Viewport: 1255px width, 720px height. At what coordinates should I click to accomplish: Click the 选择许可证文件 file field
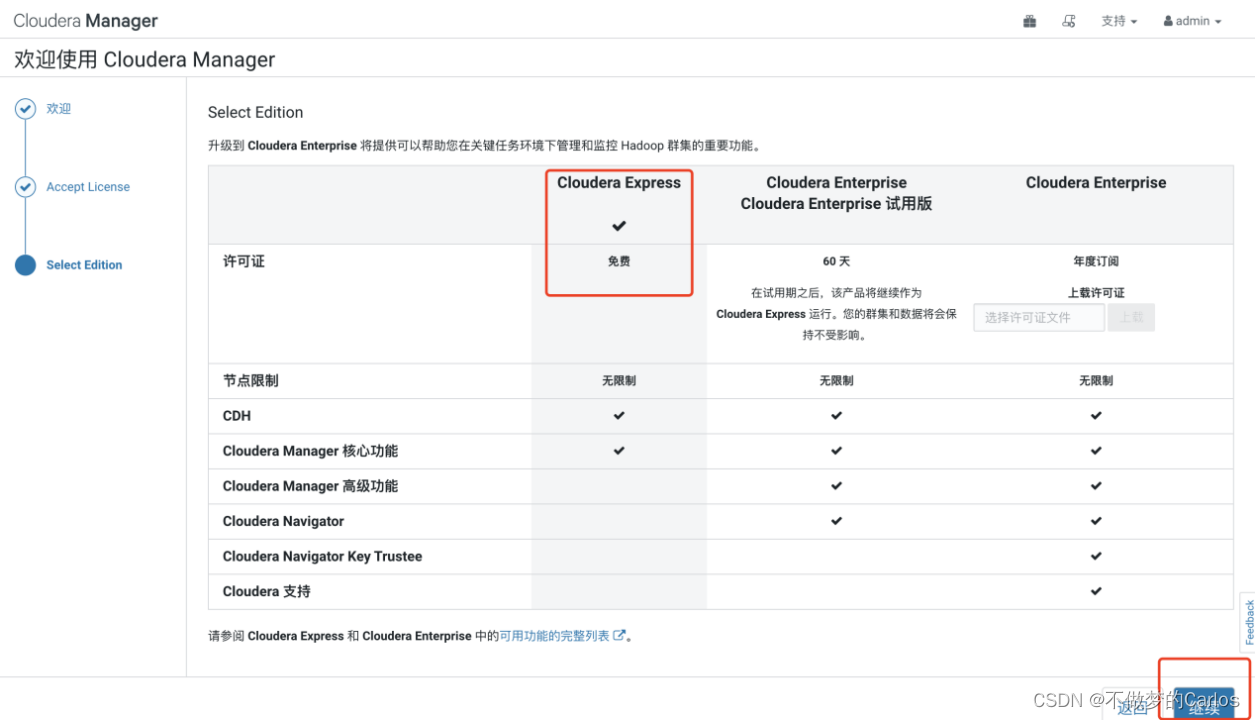tap(1038, 317)
